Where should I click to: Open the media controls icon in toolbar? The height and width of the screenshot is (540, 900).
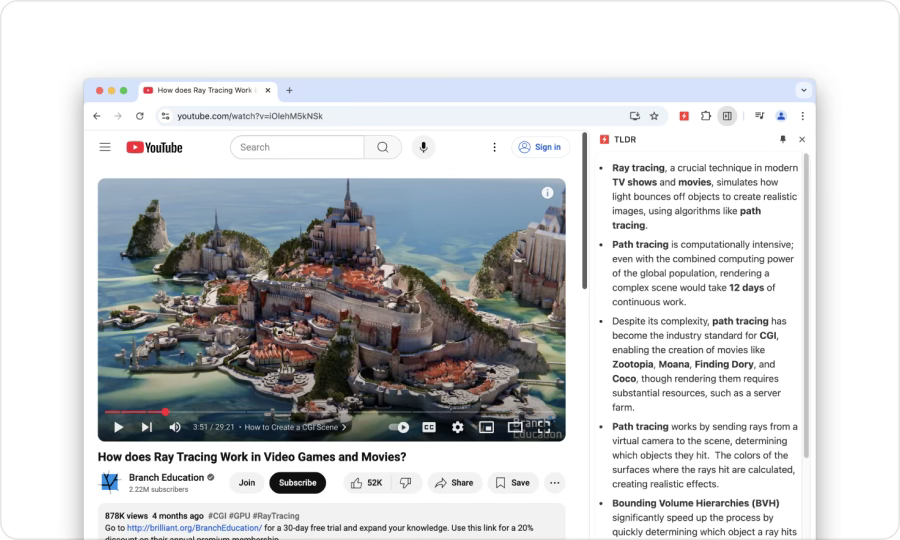(x=759, y=116)
